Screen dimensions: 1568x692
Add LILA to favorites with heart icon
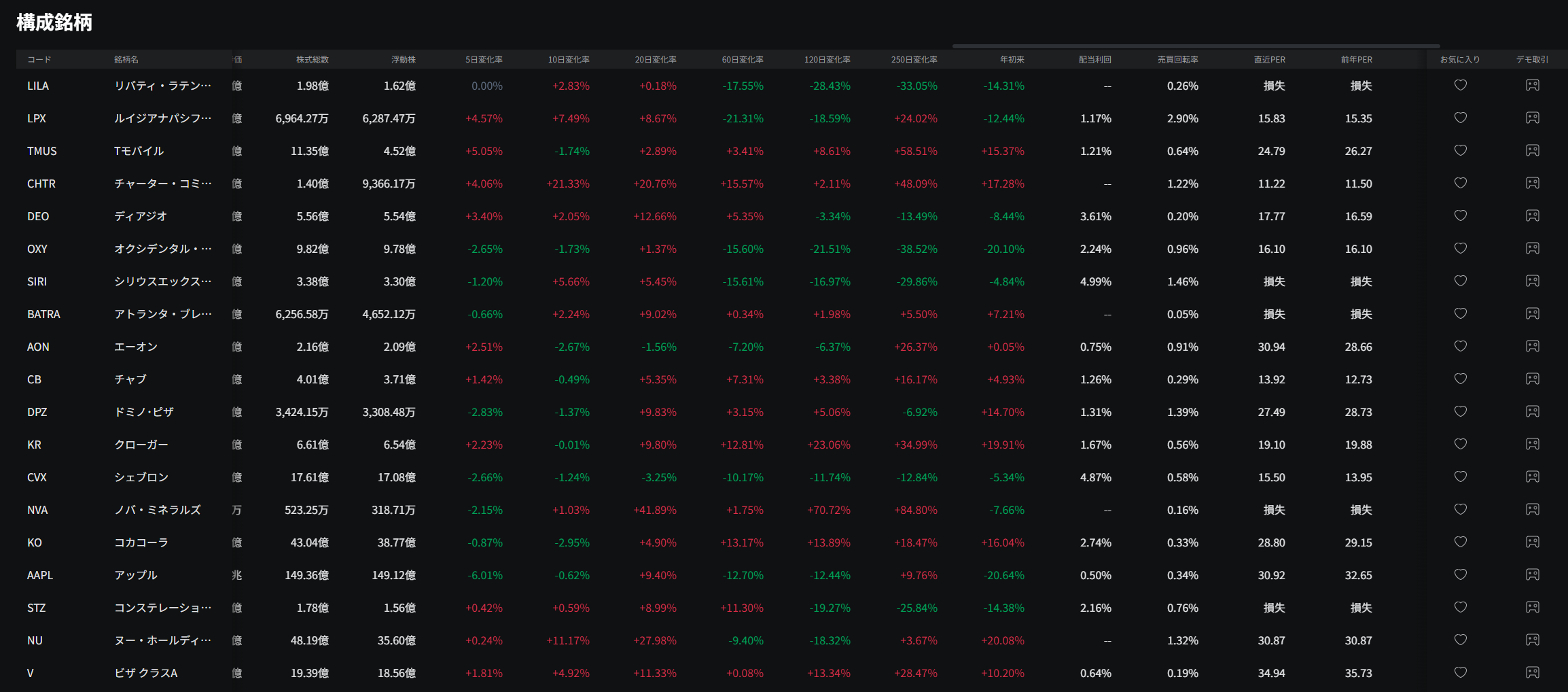pyautogui.click(x=1460, y=86)
